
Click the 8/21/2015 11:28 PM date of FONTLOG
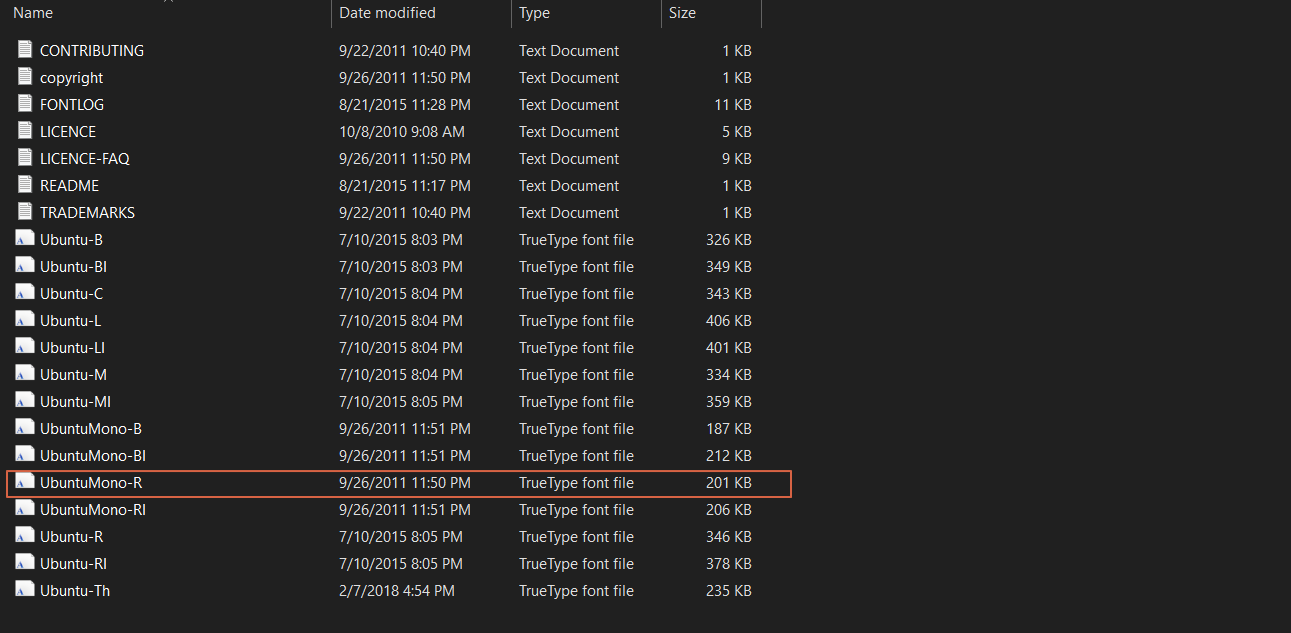(405, 104)
